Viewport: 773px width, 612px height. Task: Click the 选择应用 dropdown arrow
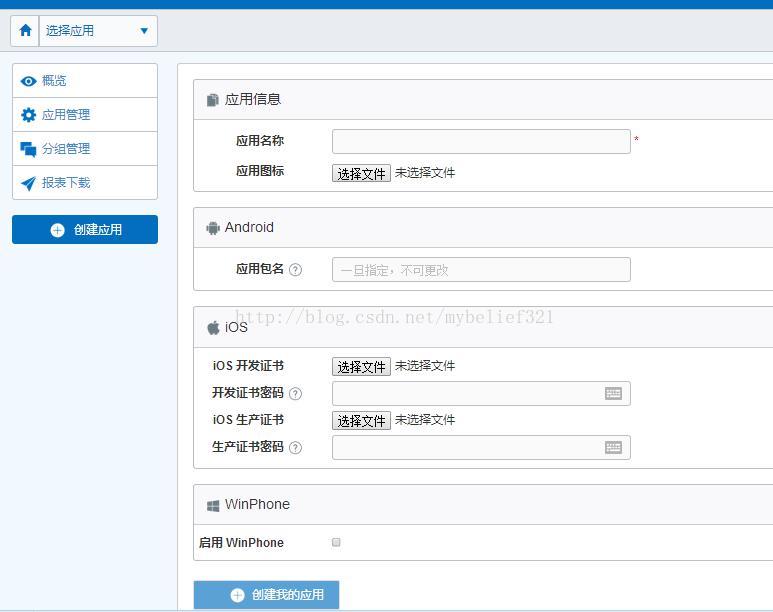pyautogui.click(x=144, y=31)
